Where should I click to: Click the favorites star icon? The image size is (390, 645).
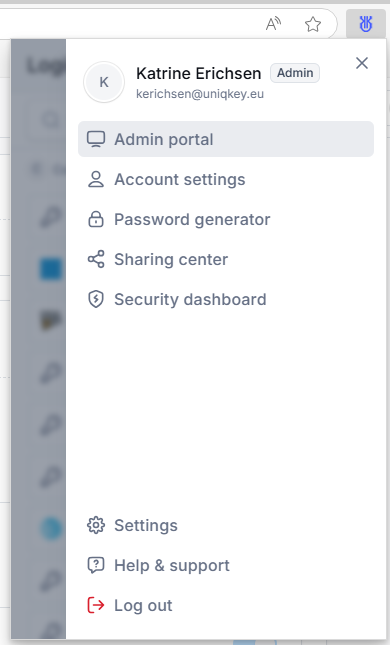click(313, 24)
